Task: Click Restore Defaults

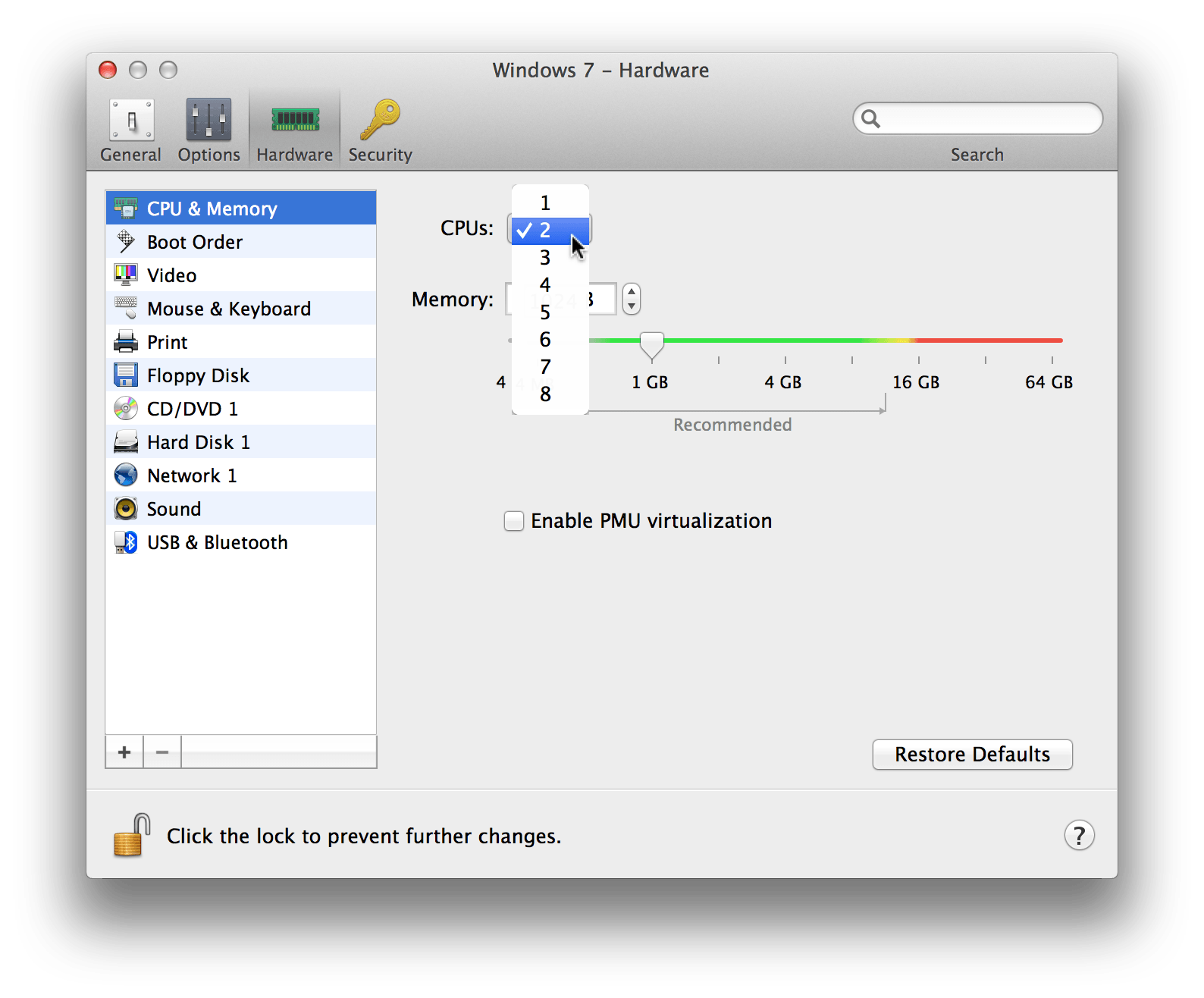Action: pyautogui.click(x=972, y=755)
